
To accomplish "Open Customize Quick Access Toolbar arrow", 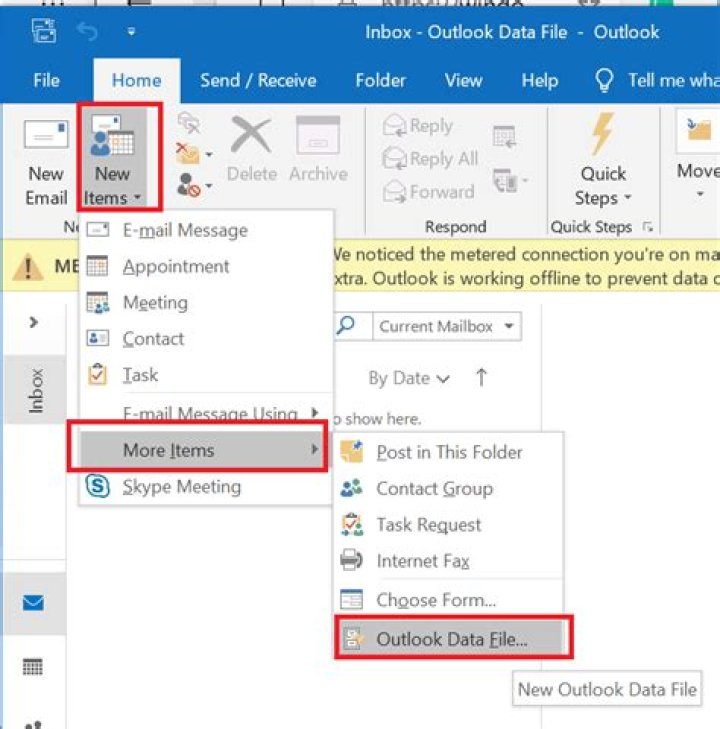I will (131, 32).
